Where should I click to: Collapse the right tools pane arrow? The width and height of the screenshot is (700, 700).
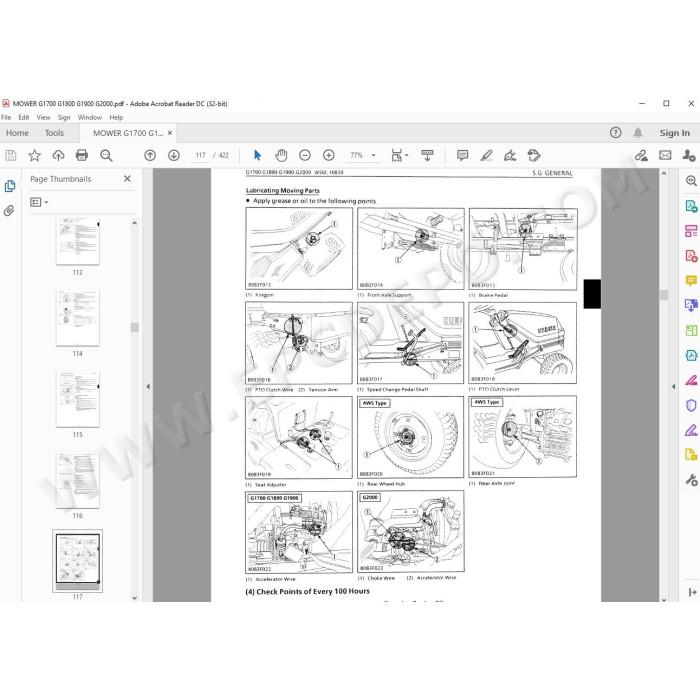(673, 387)
